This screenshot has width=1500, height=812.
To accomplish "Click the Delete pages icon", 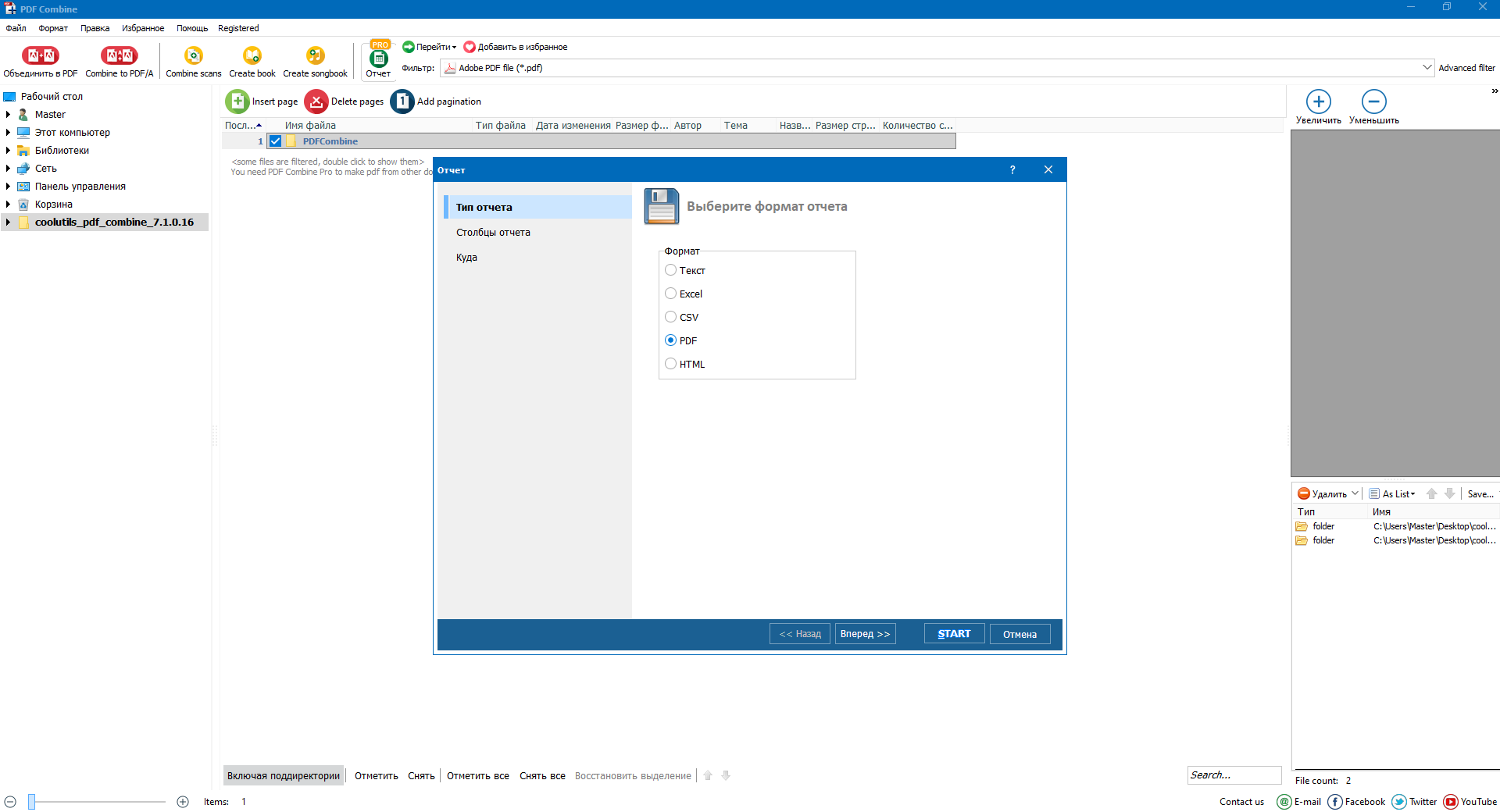I will pyautogui.click(x=316, y=101).
